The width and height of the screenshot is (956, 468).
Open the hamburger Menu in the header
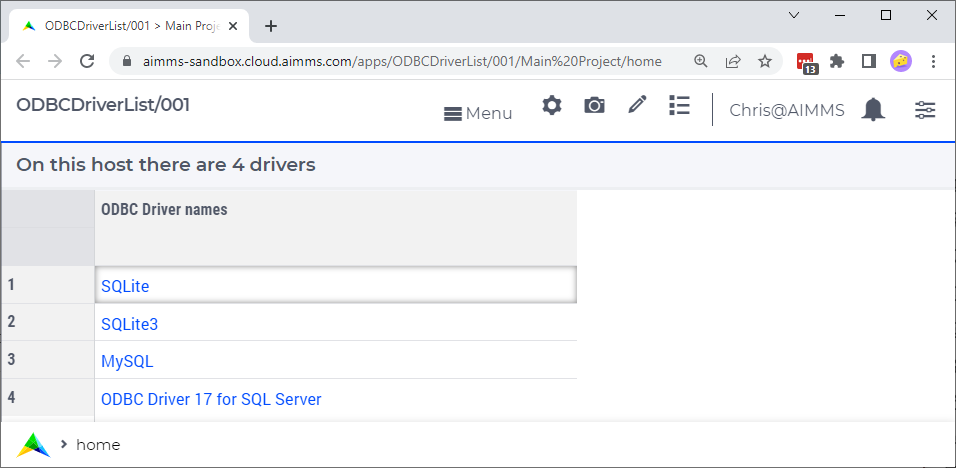coord(478,114)
